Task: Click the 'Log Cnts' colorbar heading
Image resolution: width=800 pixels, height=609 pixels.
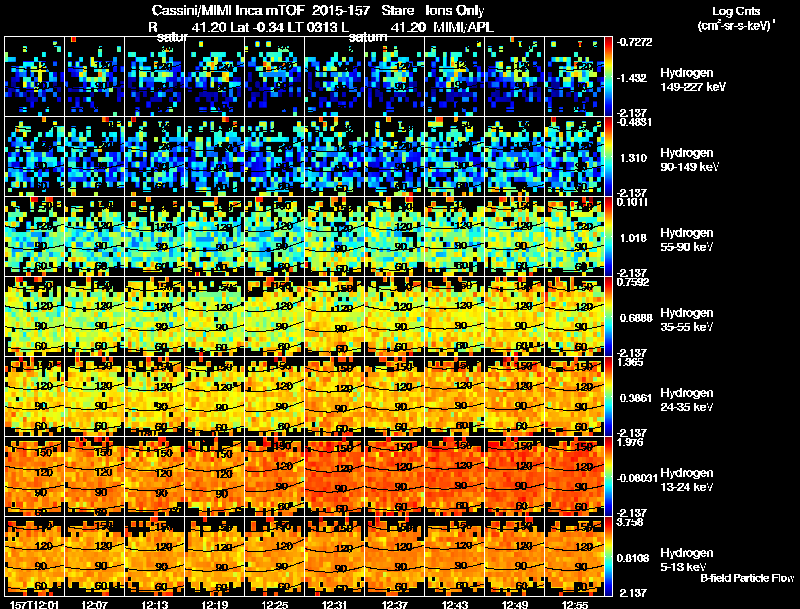Action: [x=736, y=11]
